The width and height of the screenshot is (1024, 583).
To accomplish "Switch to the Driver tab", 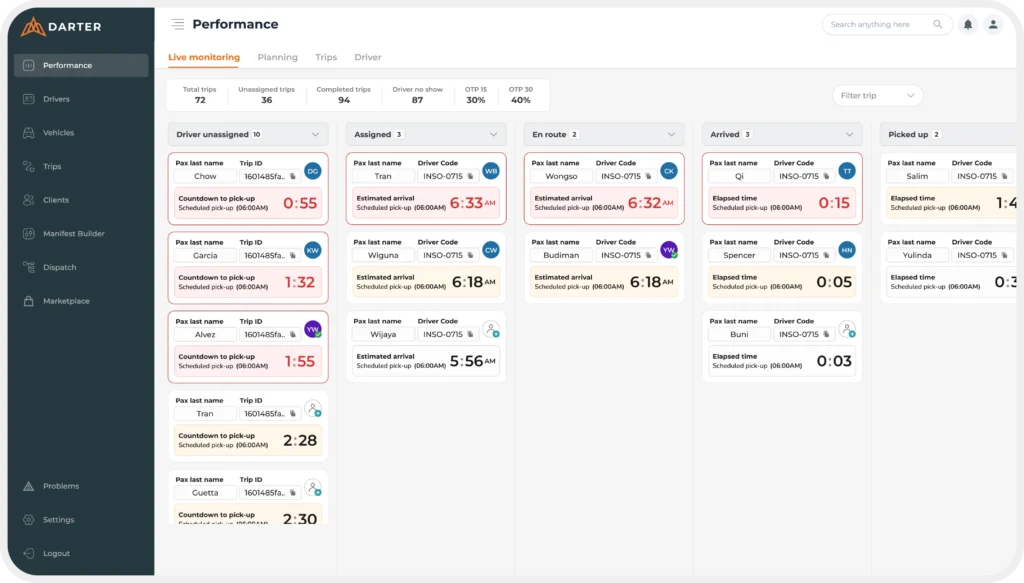I will [368, 57].
